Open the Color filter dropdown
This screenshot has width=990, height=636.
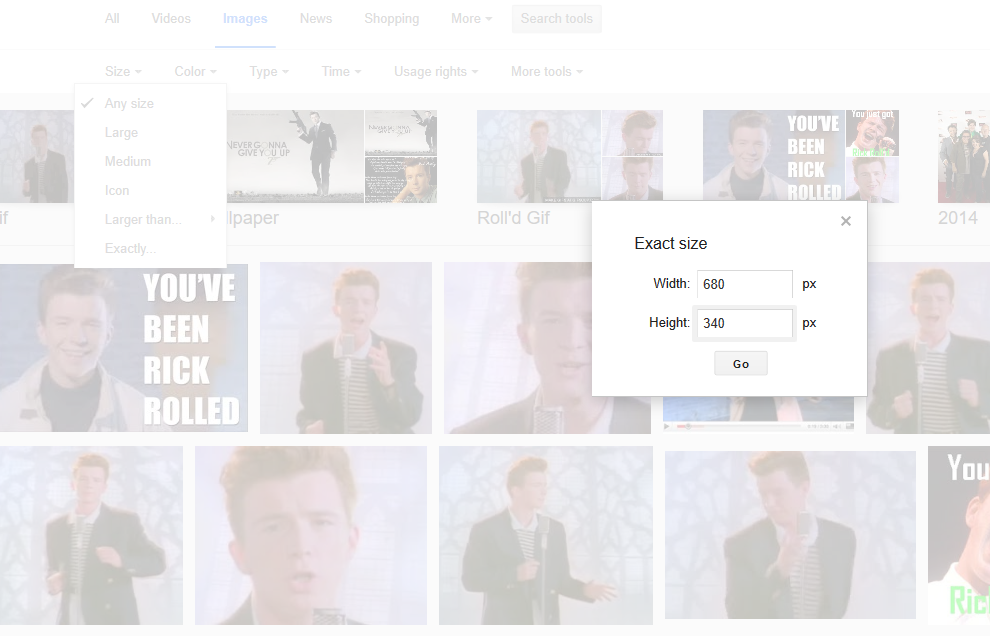click(195, 71)
